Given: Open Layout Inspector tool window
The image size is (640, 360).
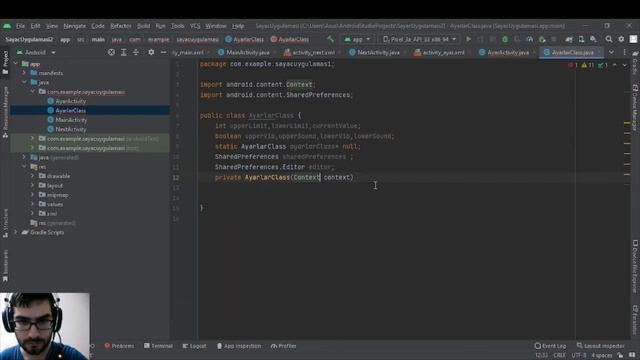Looking at the screenshot, I should coord(600,346).
